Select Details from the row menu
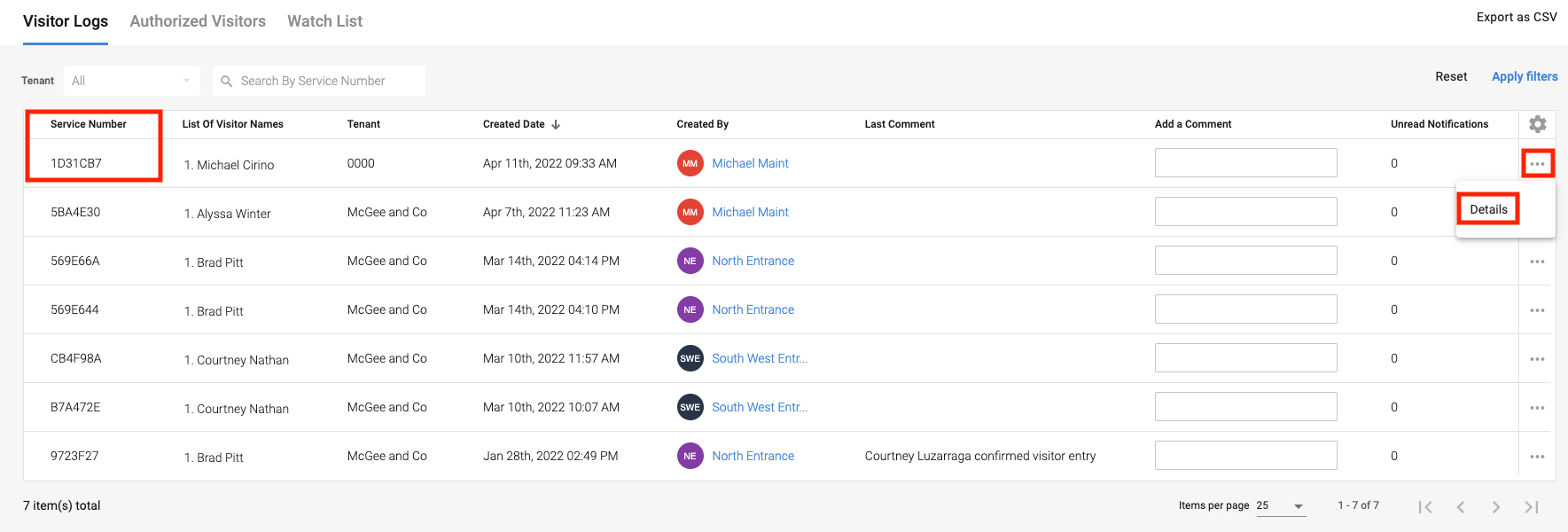The width and height of the screenshot is (1568, 532). pyautogui.click(x=1488, y=209)
